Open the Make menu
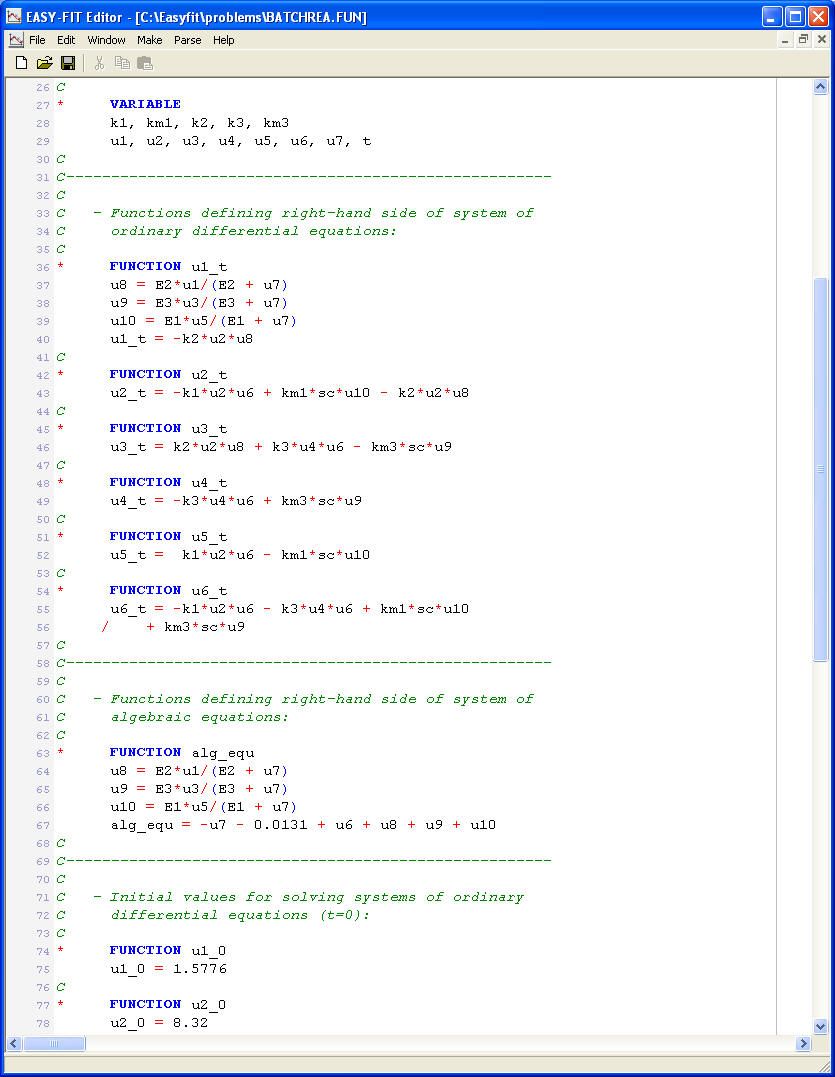Screen dimensions: 835x1077 150,40
